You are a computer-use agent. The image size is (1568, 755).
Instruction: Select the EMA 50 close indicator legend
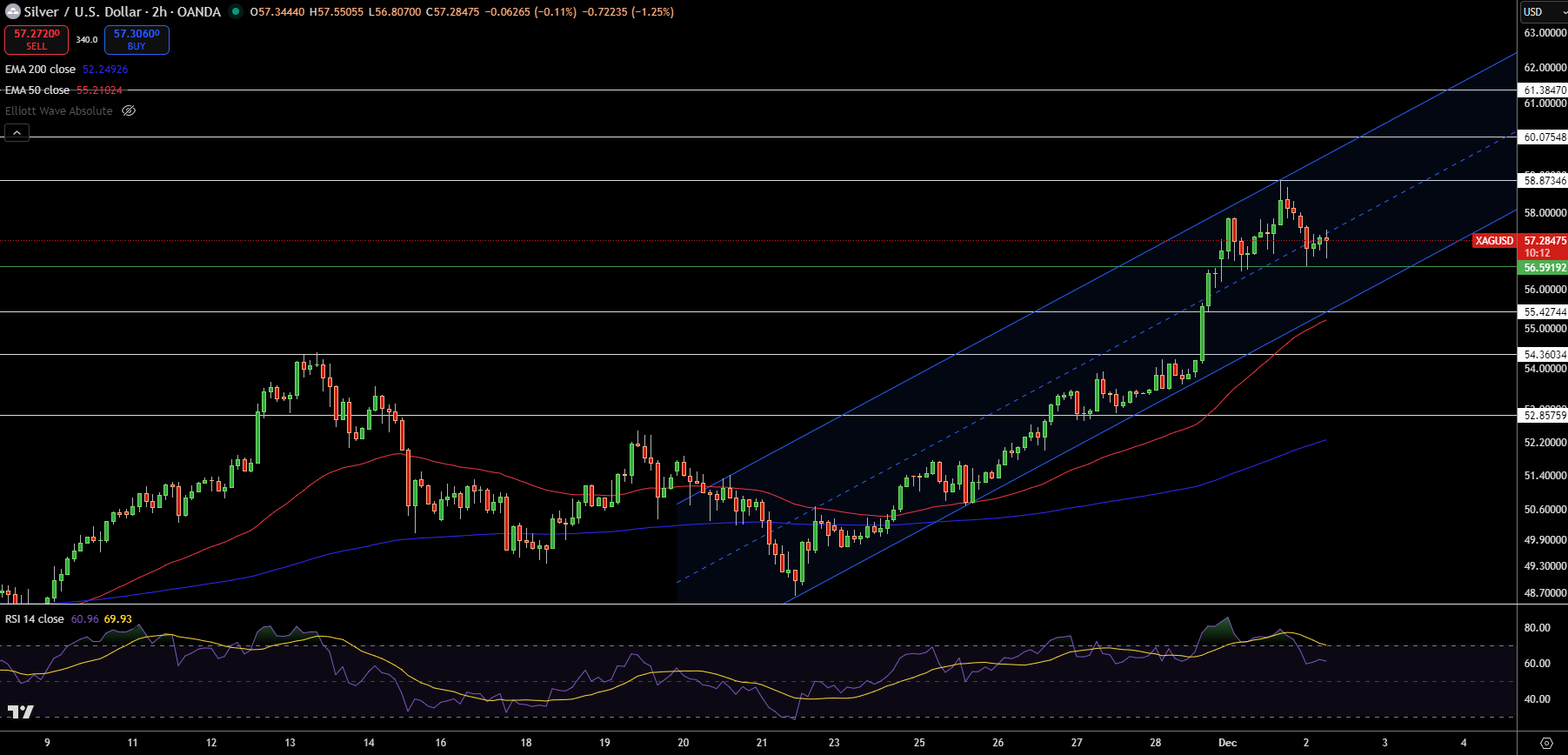[37, 90]
